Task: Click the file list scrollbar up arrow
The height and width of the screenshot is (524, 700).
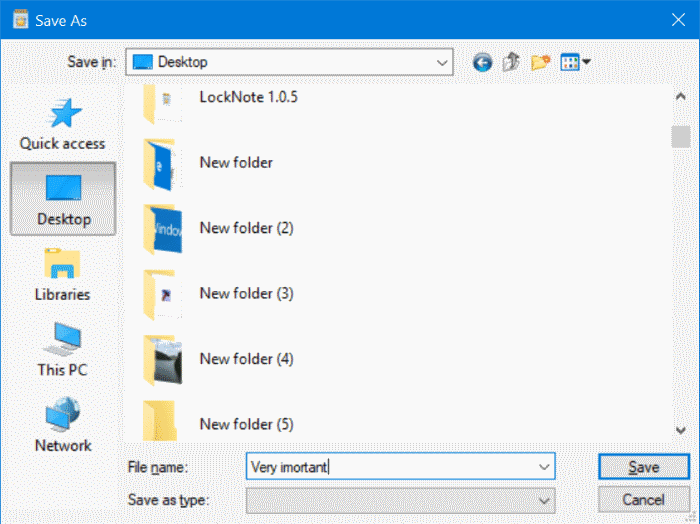Action: [681, 96]
